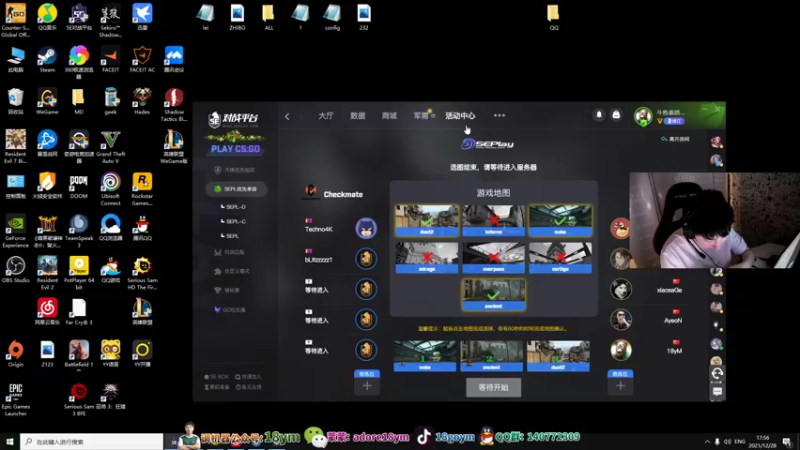Open the Ubisoft Connect shortcut
The width and height of the screenshot is (800, 450).
[110, 189]
